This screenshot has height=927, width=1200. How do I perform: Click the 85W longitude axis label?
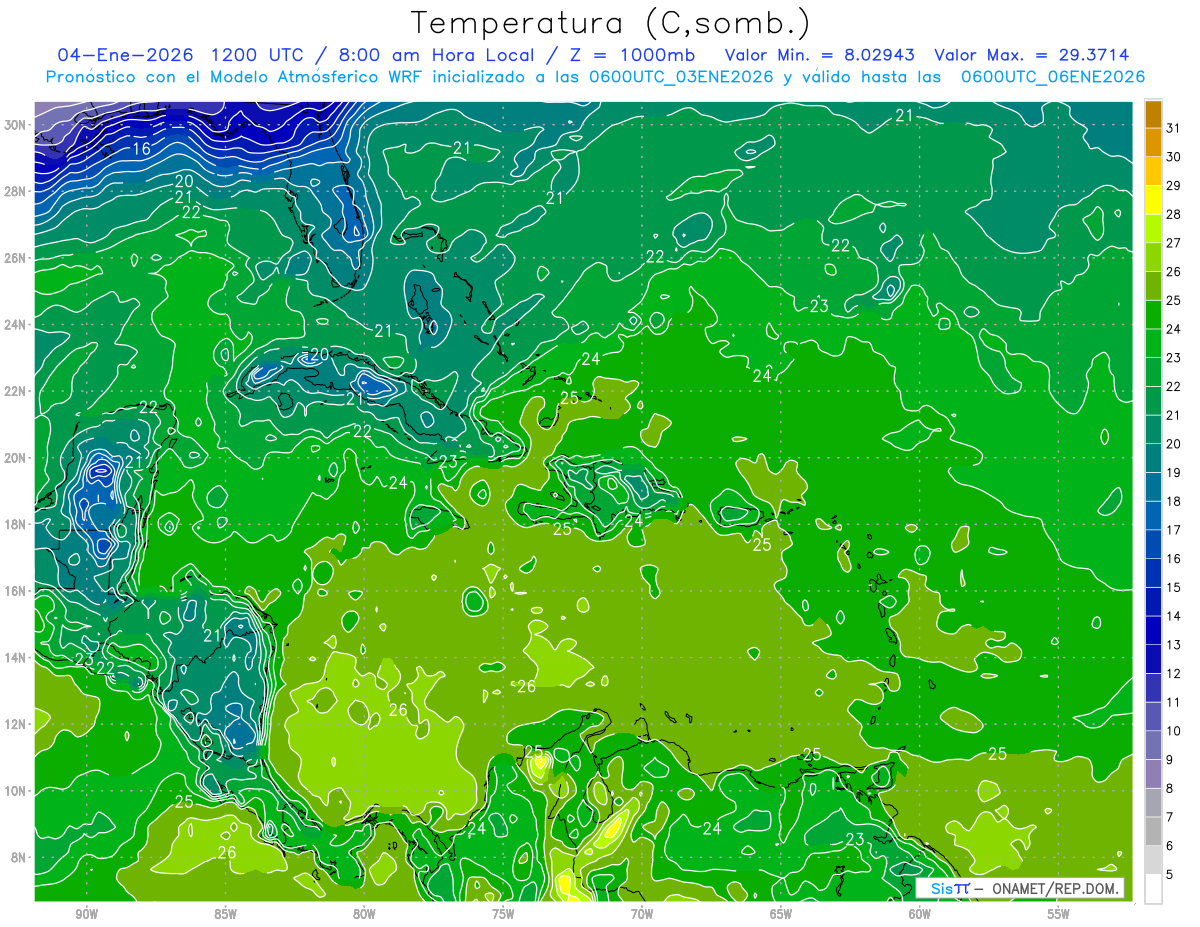coord(225,914)
